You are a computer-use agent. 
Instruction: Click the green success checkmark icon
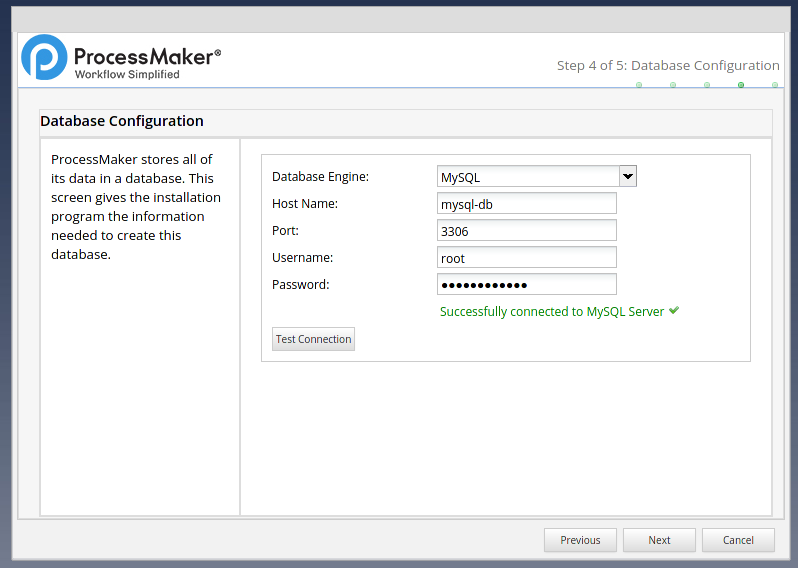674,310
